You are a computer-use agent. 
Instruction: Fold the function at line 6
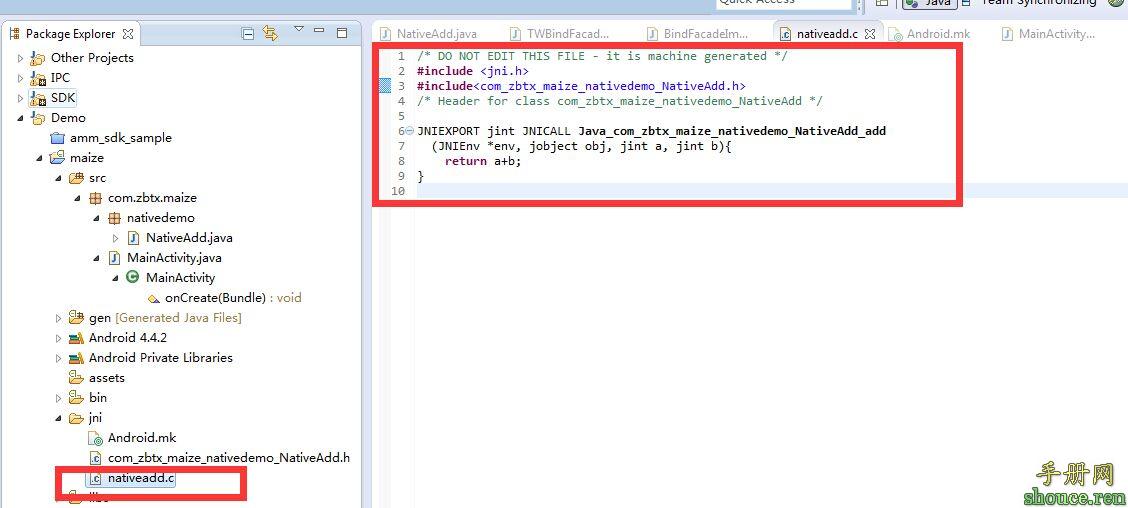coord(410,131)
